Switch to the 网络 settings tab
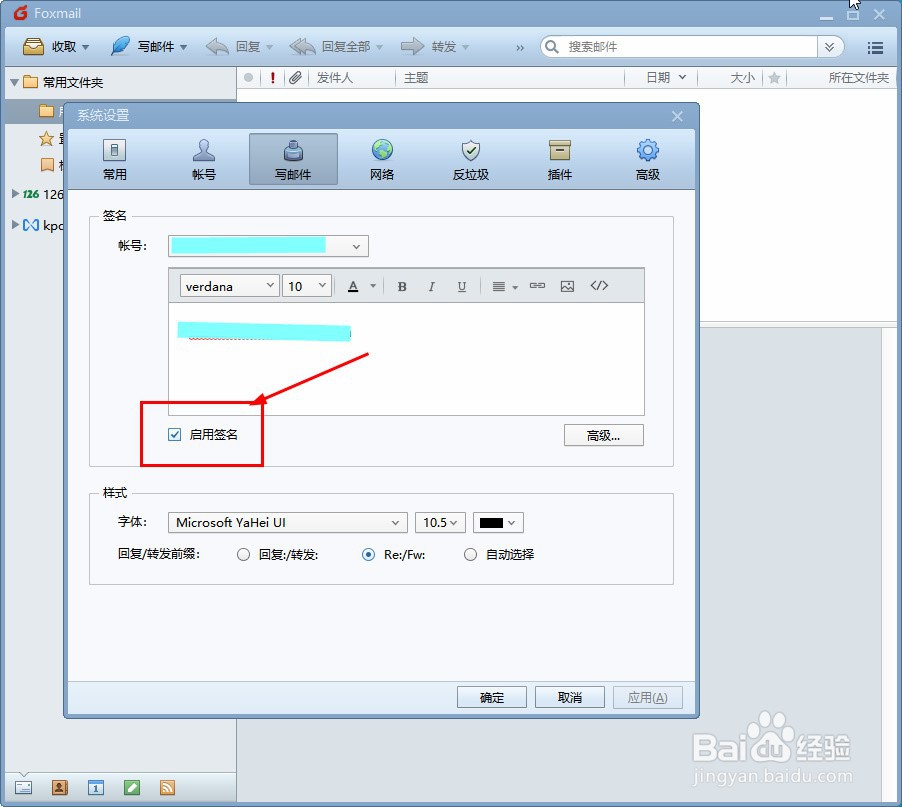This screenshot has width=902, height=807. point(381,157)
